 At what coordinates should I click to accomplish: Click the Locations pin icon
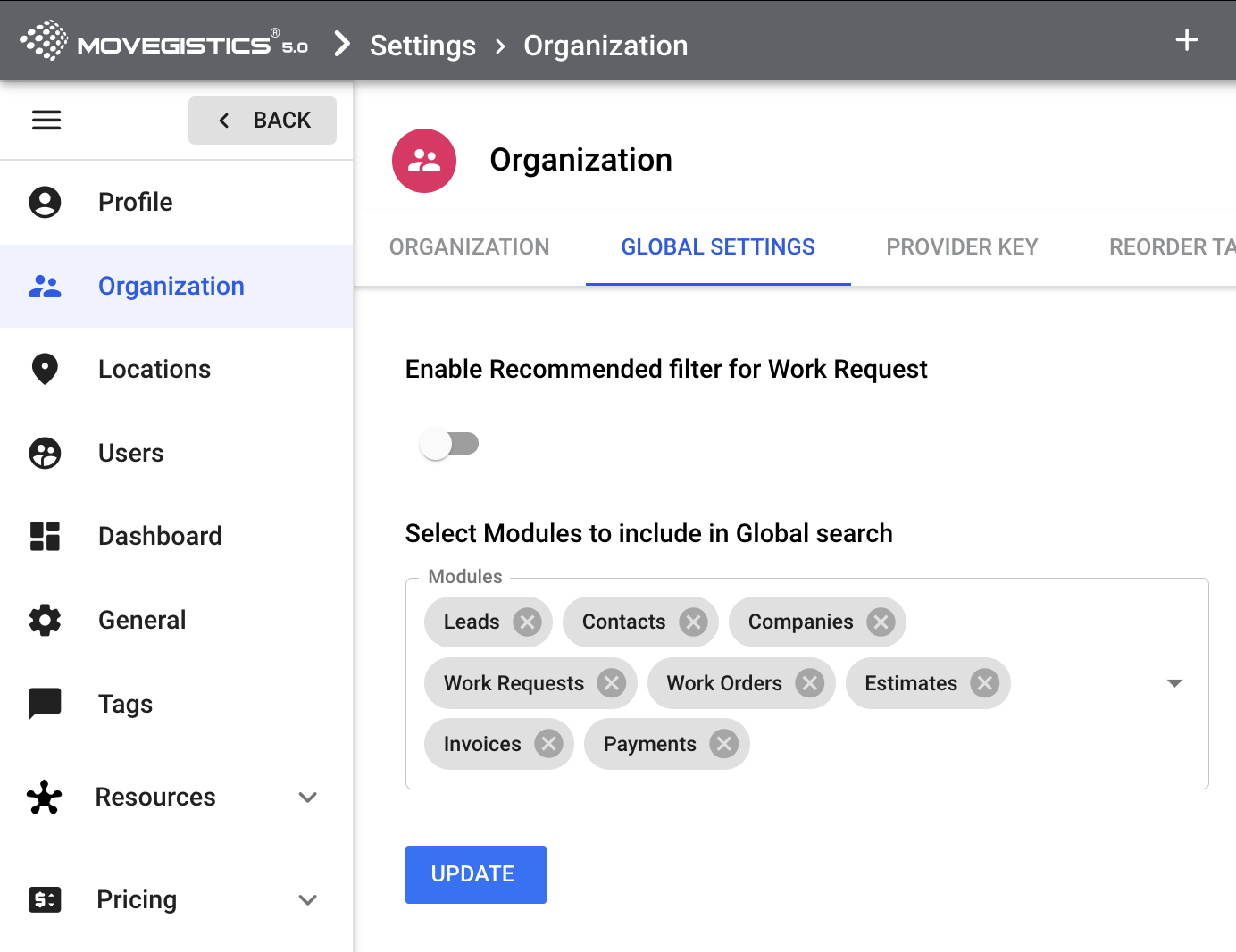point(45,369)
